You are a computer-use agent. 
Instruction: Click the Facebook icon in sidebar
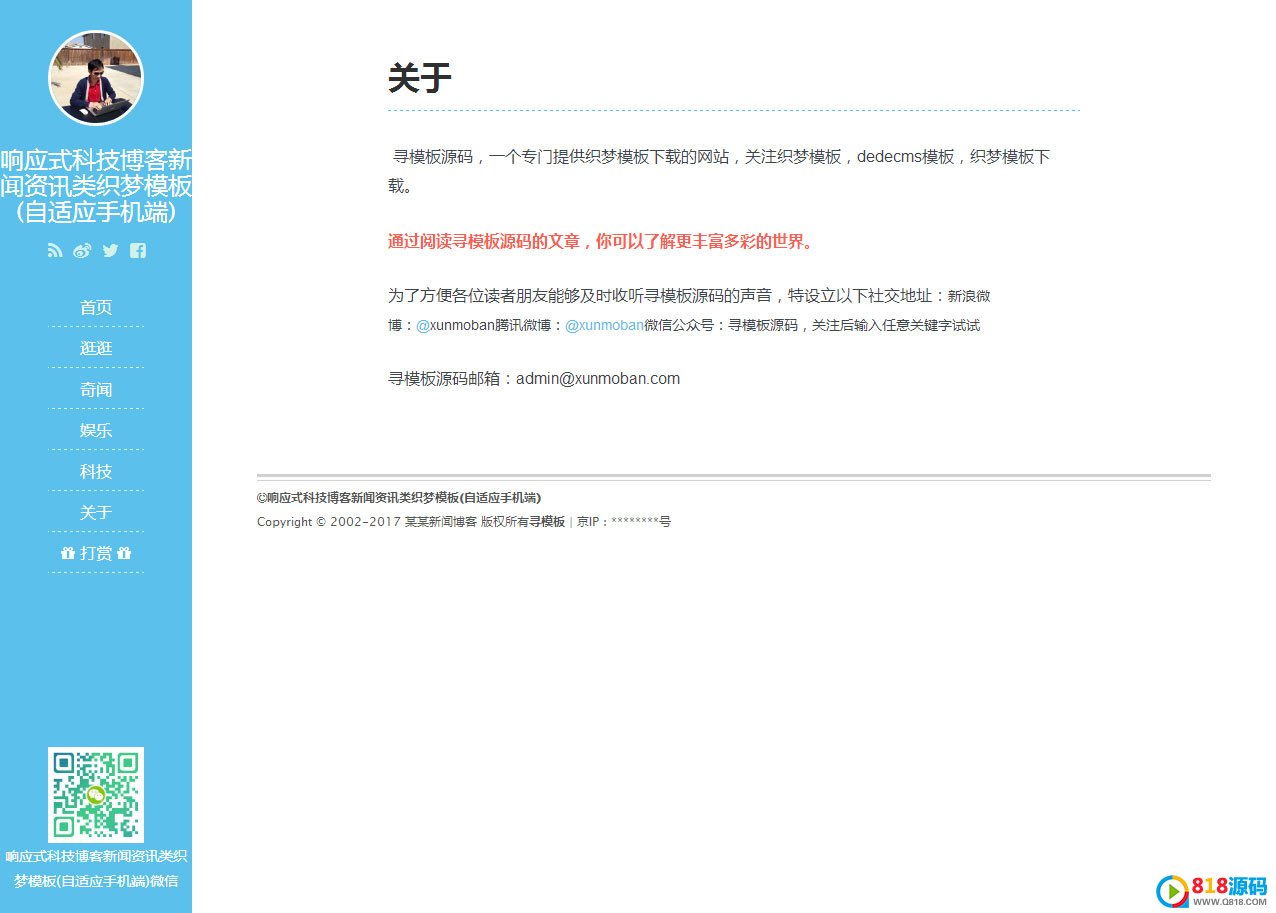[x=138, y=251]
